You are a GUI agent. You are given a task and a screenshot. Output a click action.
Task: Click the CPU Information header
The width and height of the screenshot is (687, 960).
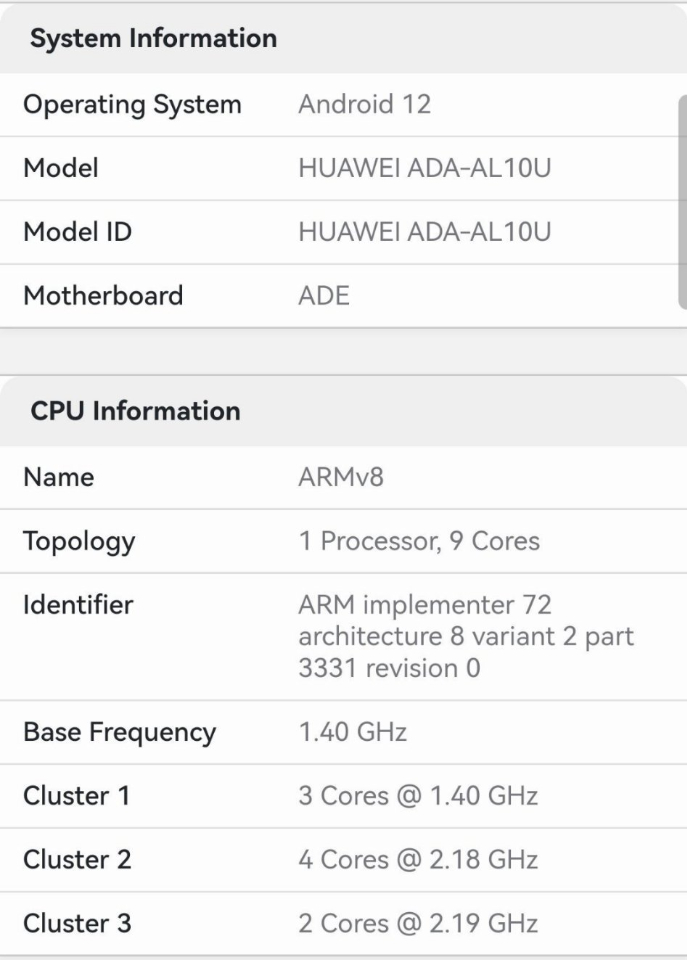(135, 411)
